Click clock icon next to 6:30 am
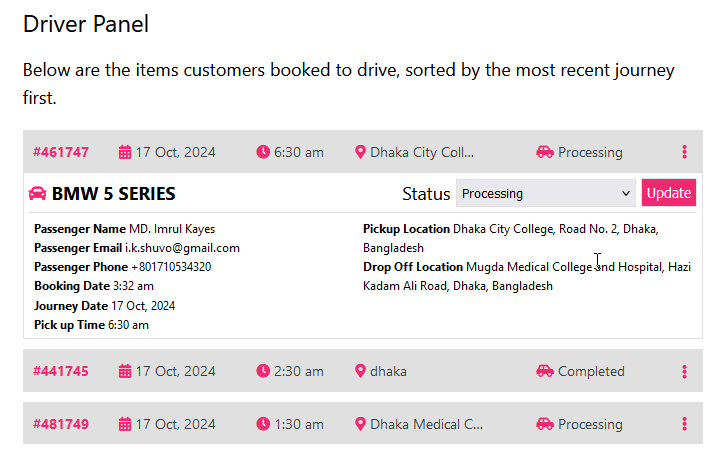Screen dimensions: 728x471 pos(263,152)
